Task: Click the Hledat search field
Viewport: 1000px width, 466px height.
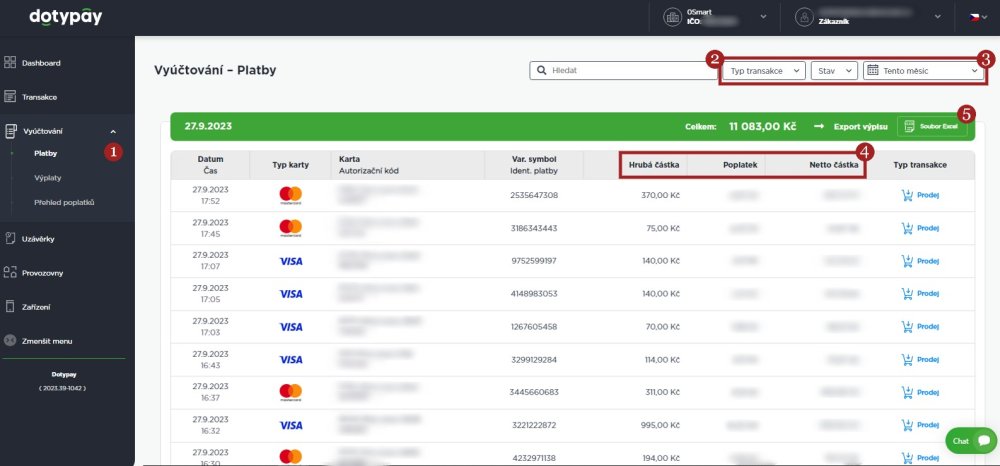Action: coord(623,71)
